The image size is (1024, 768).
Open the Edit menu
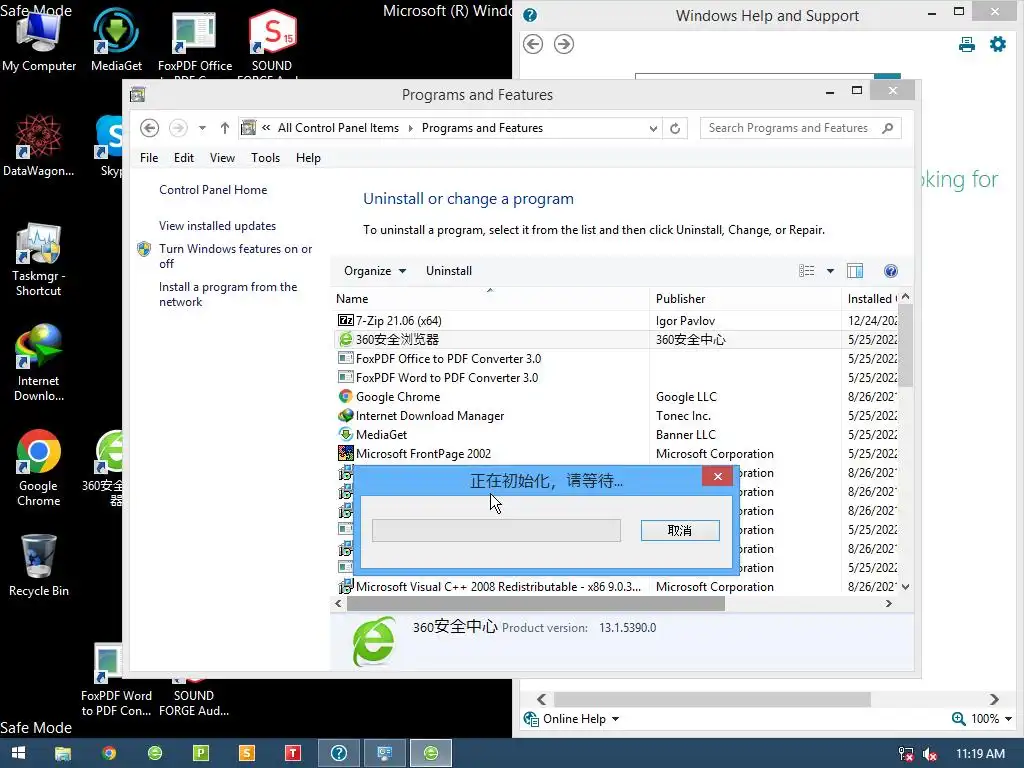184,158
